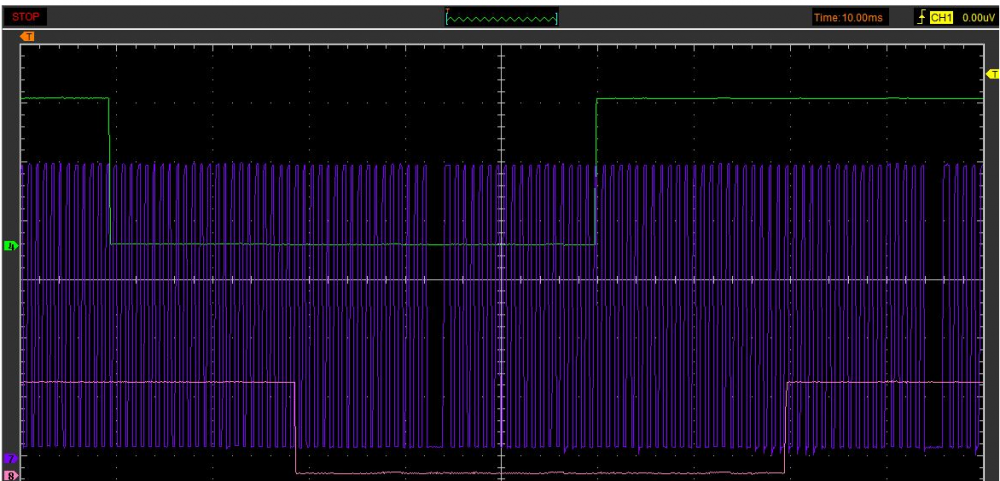The image size is (1000, 481).
Task: Select the pink trace's low-level bottom segment
Action: pos(540,473)
